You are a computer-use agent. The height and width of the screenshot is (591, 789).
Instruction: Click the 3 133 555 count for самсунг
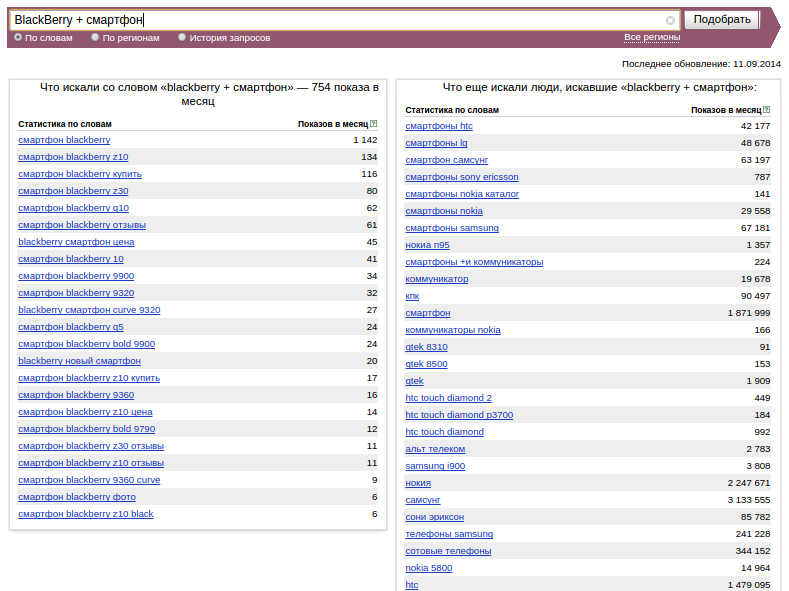[749, 500]
